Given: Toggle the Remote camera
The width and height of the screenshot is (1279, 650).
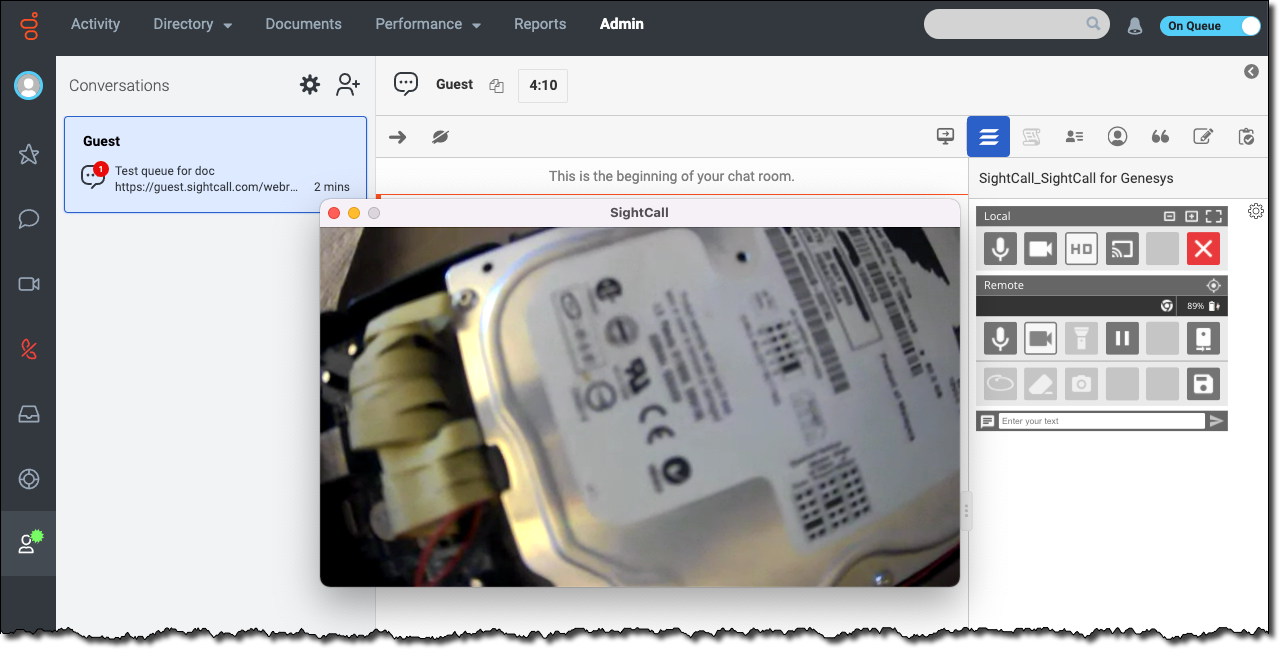Looking at the screenshot, I should (x=1041, y=338).
